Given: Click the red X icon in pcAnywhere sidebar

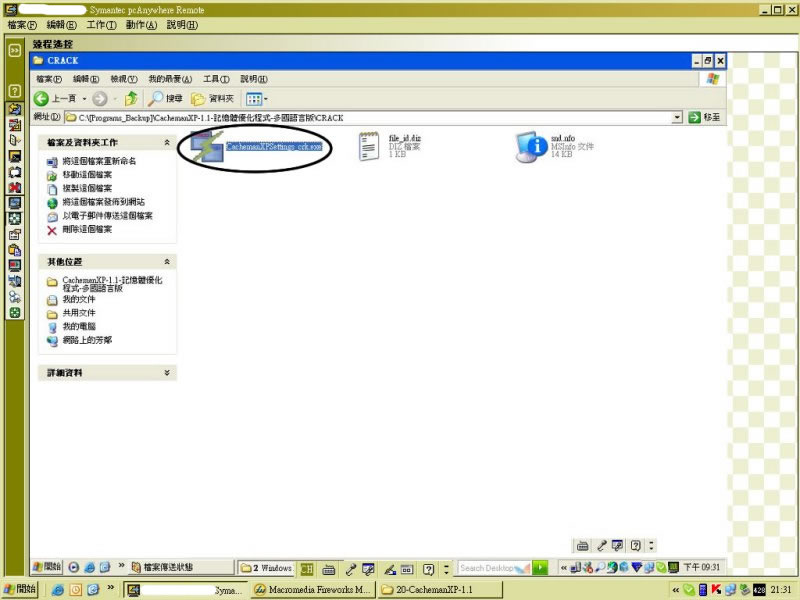Looking at the screenshot, I should coord(15,187).
